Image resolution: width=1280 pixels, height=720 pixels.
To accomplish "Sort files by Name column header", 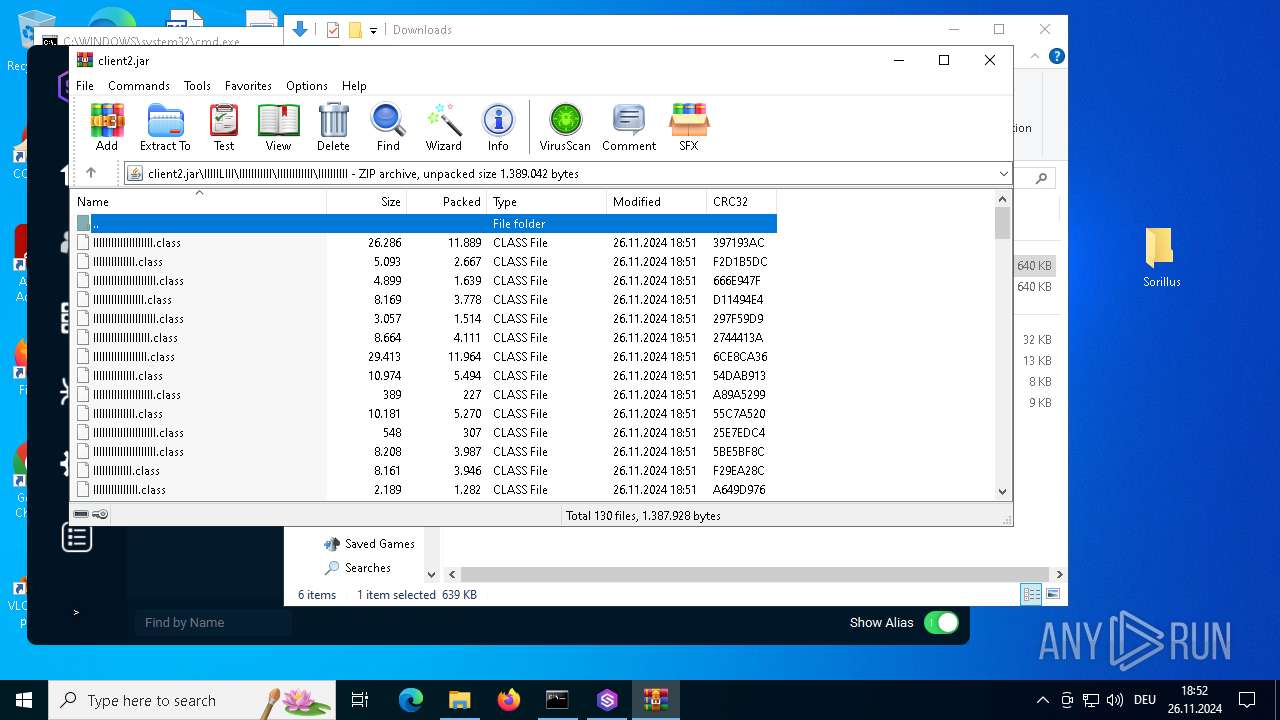I will pyautogui.click(x=199, y=202).
